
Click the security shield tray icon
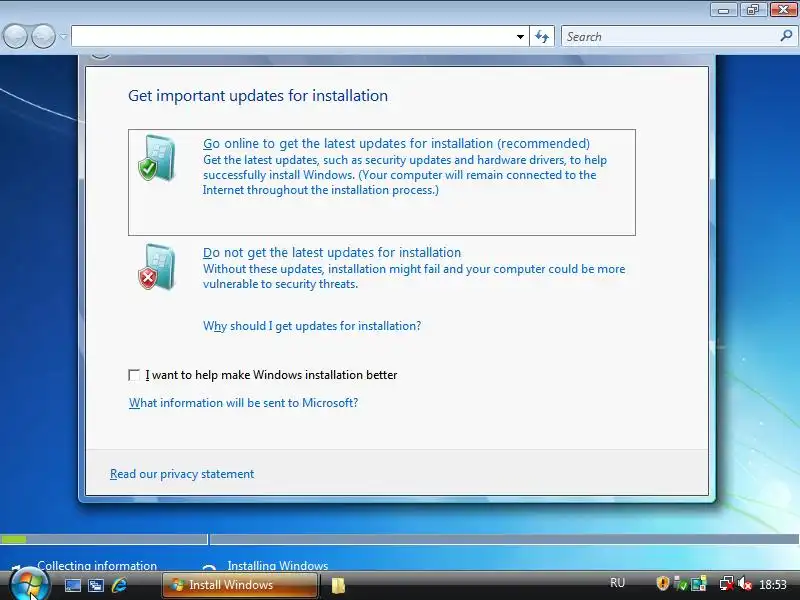pos(662,583)
